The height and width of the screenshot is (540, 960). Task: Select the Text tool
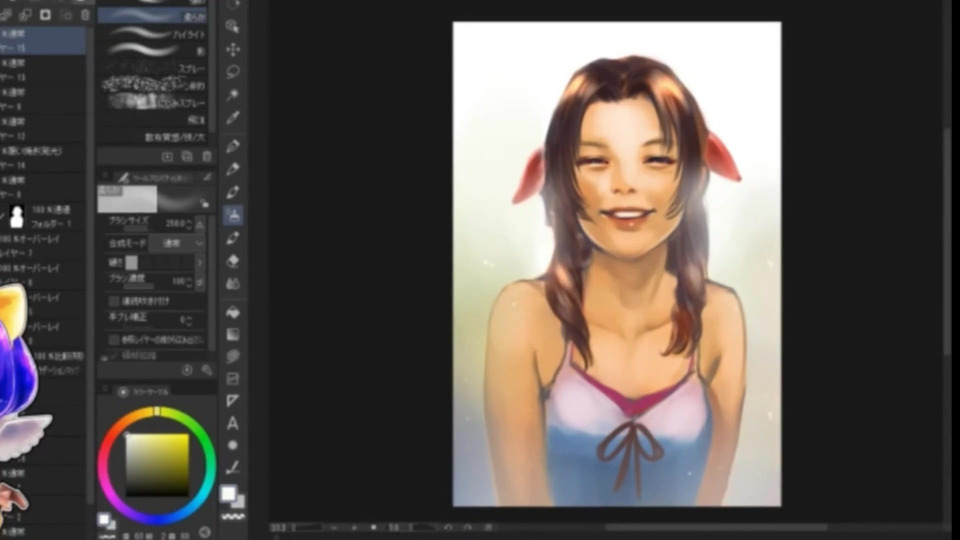[x=233, y=423]
